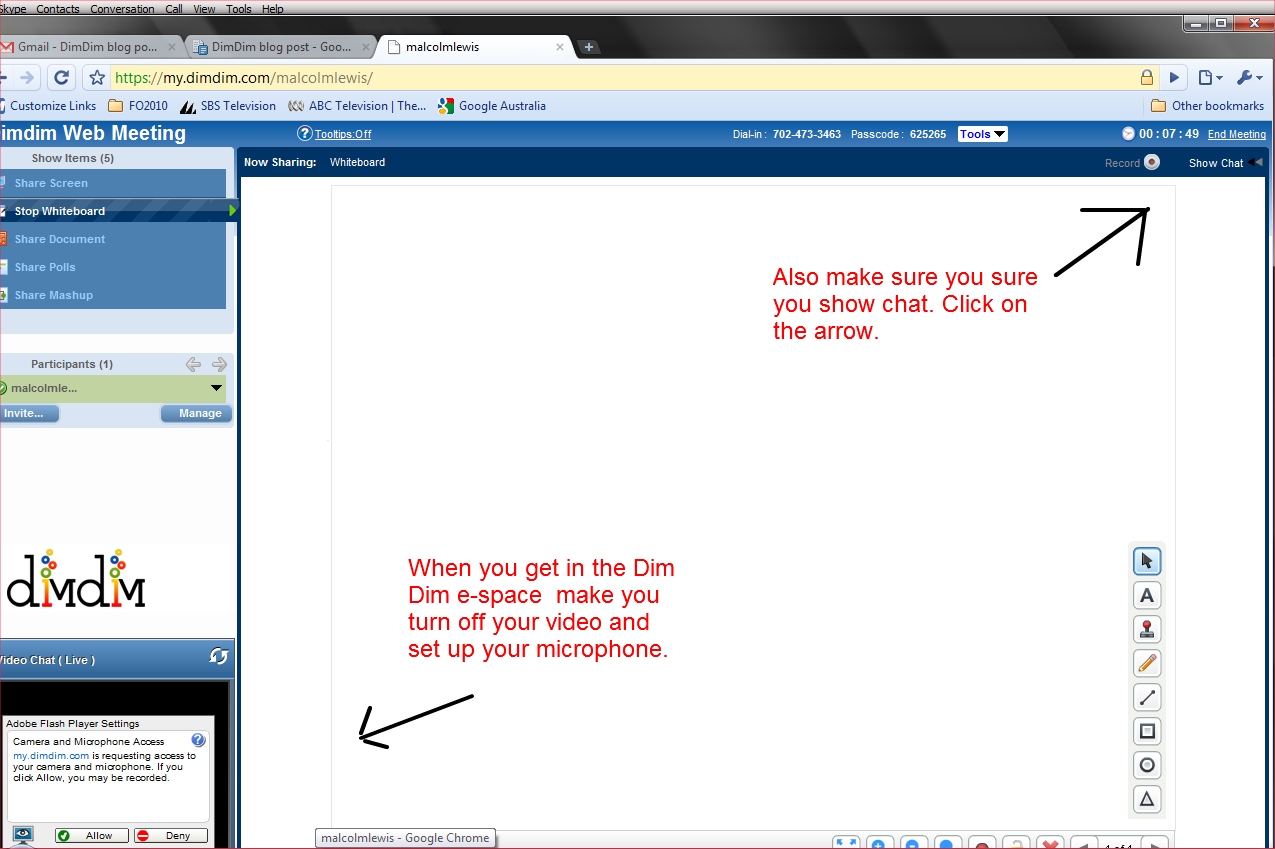
Task: Click the Show Chat arrow
Action: 1256,162
